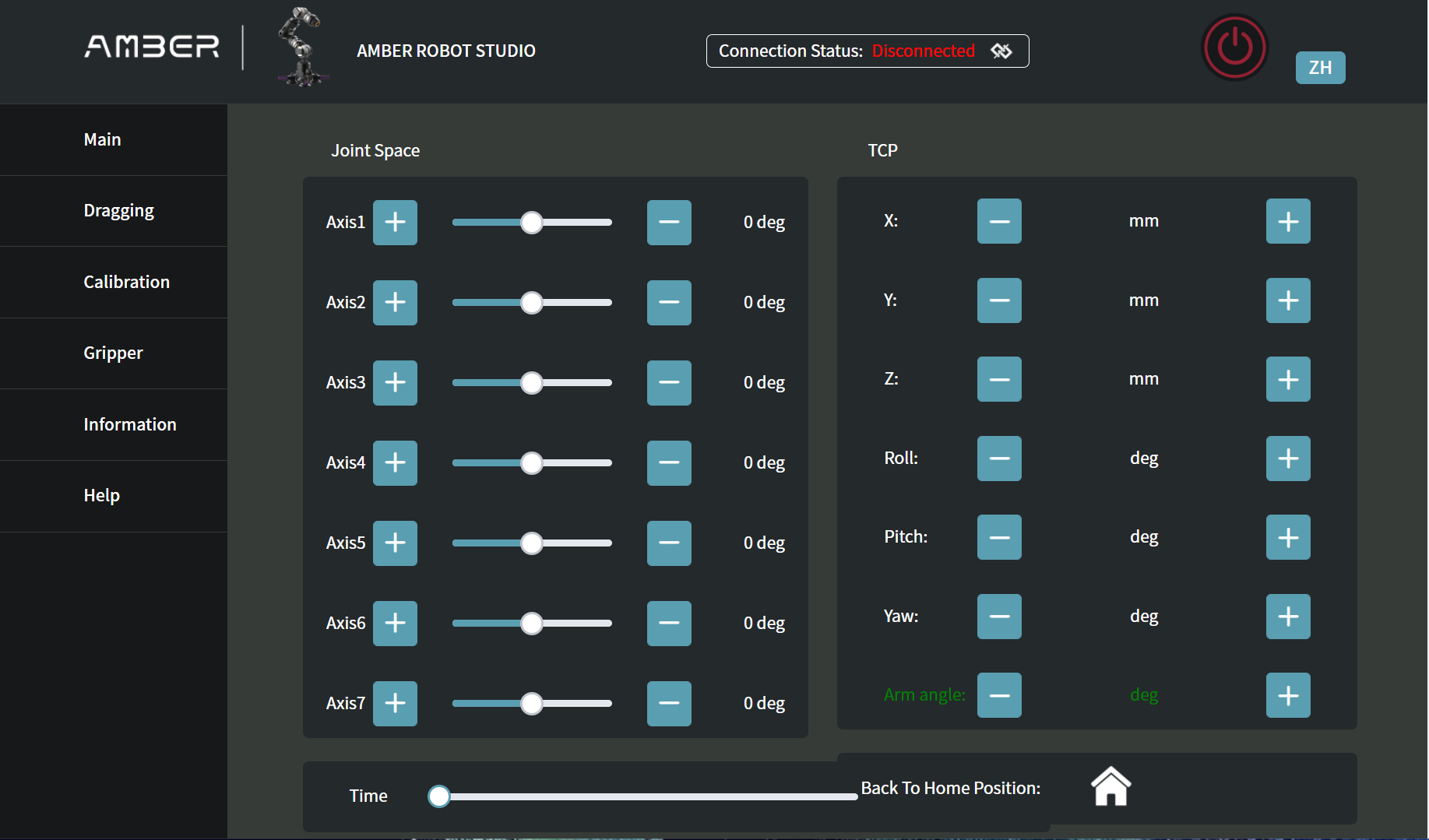Click the red power button
Image resolution: width=1429 pixels, height=840 pixels.
pos(1235,47)
